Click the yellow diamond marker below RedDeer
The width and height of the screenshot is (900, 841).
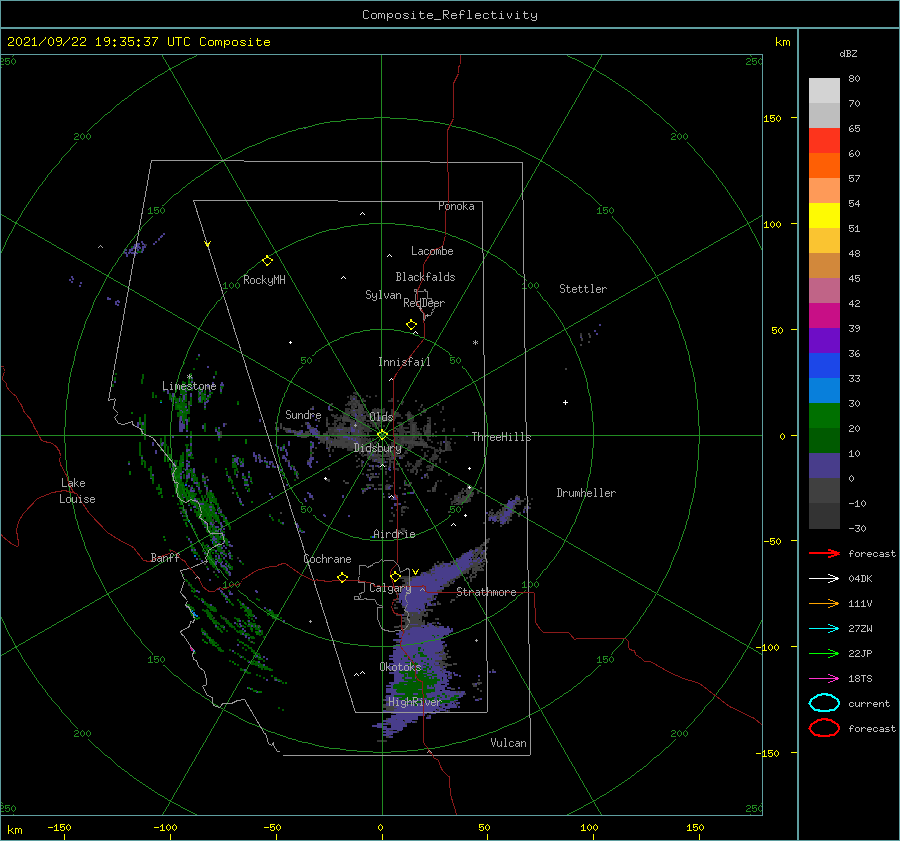tap(412, 325)
